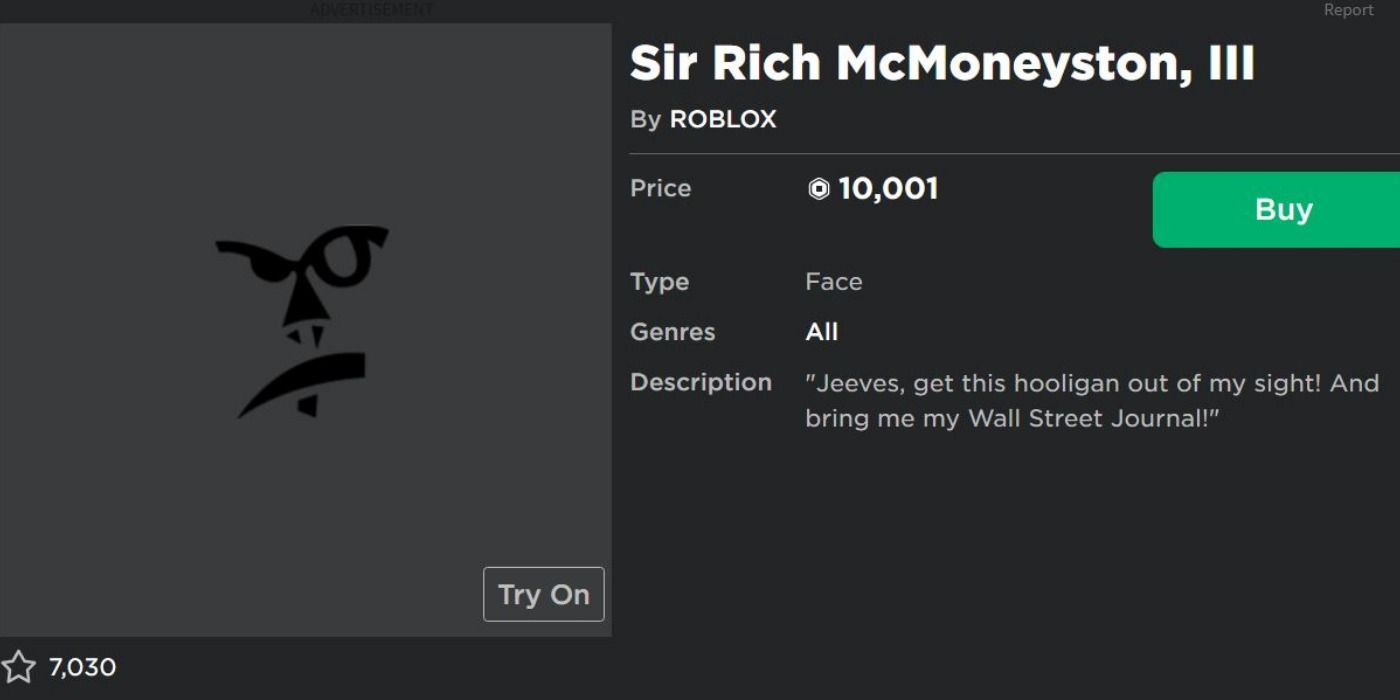Click the item description quote text

coord(1092,400)
